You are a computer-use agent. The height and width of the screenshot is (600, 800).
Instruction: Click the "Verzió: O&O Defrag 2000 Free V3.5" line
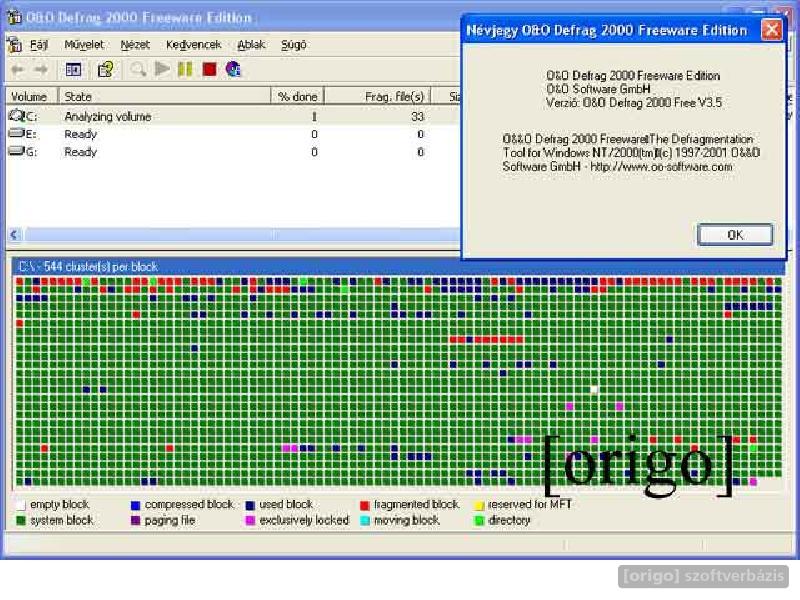click(x=634, y=103)
